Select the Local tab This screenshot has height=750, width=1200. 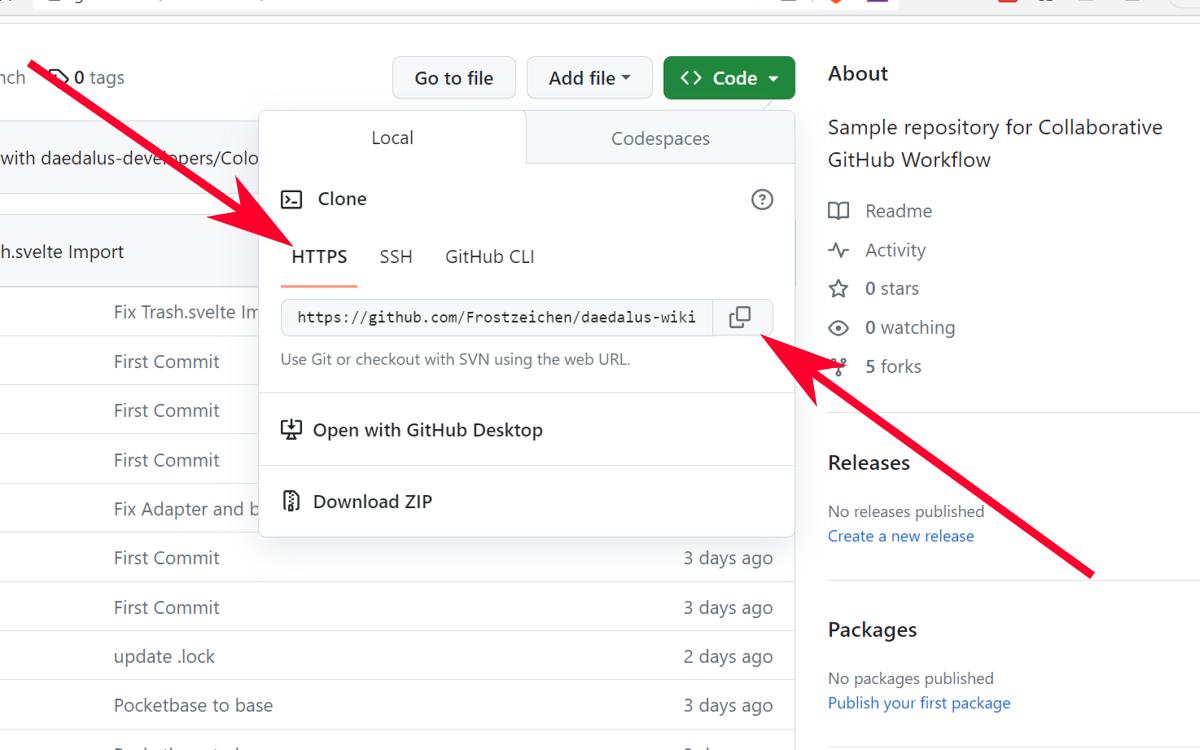(392, 138)
